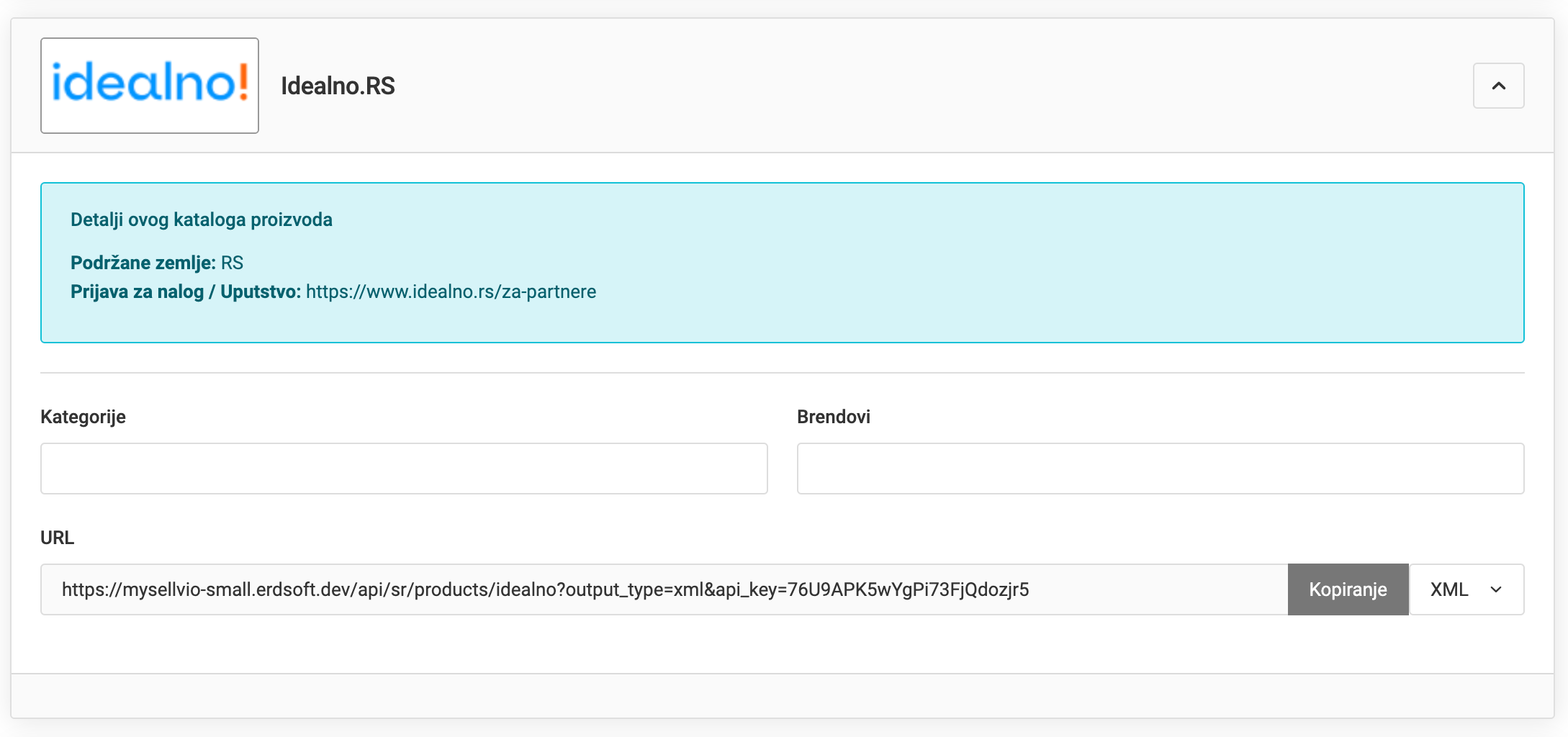
Task: Click the URL label above the link field
Action: coord(56,537)
